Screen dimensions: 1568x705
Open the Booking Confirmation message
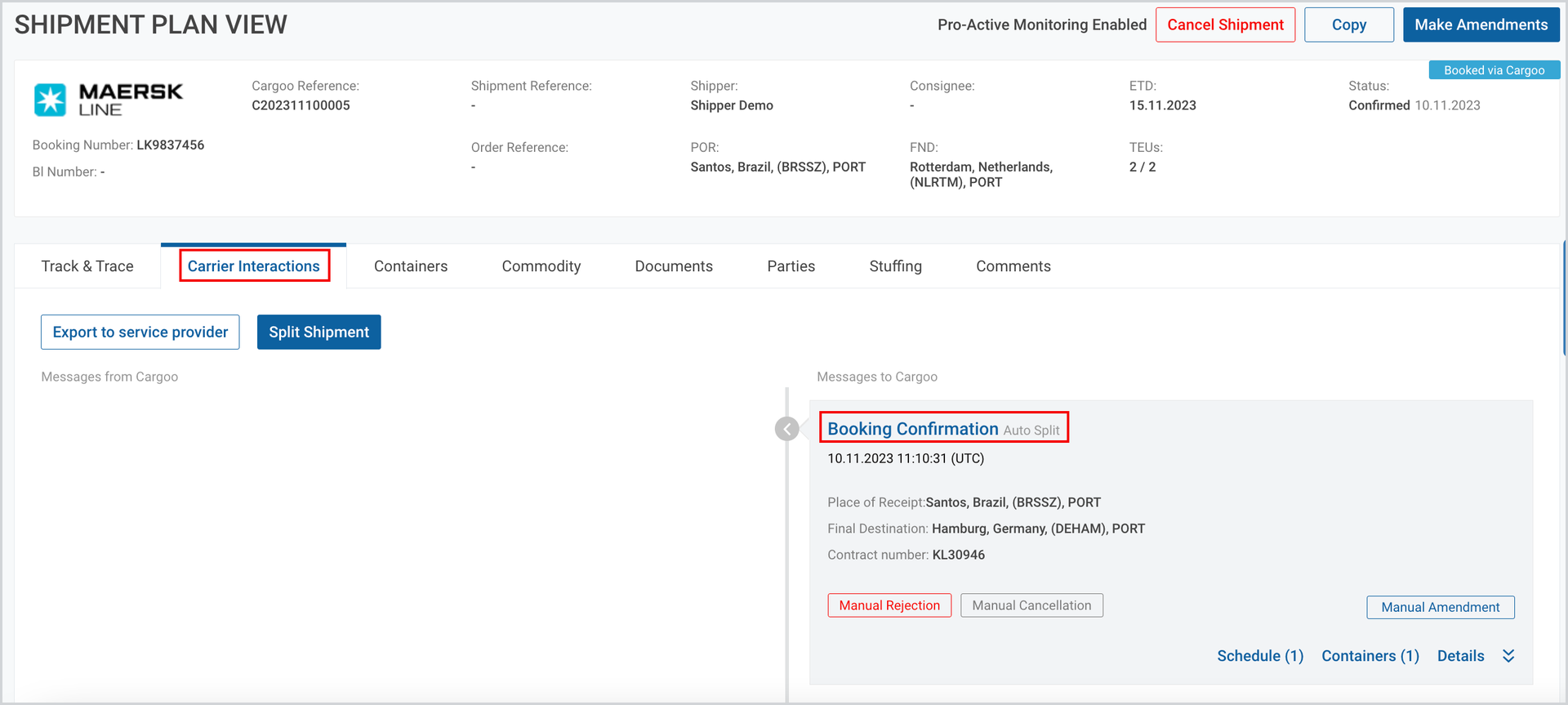click(x=913, y=429)
